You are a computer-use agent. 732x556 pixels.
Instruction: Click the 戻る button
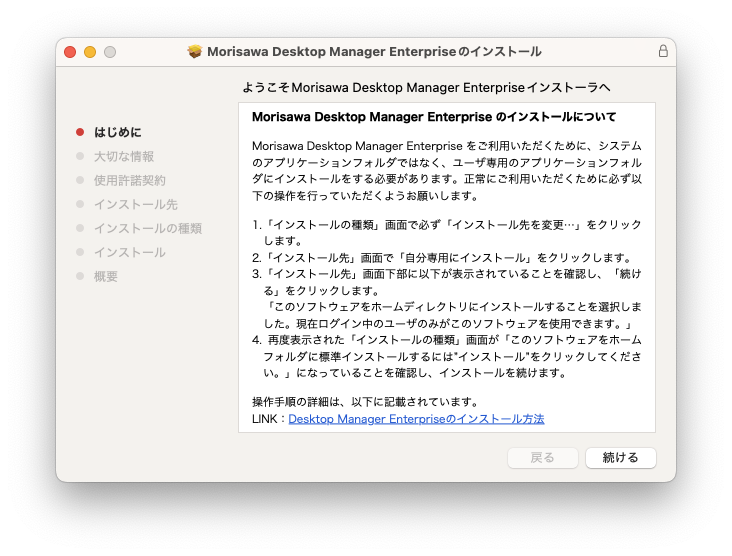pyautogui.click(x=542, y=457)
